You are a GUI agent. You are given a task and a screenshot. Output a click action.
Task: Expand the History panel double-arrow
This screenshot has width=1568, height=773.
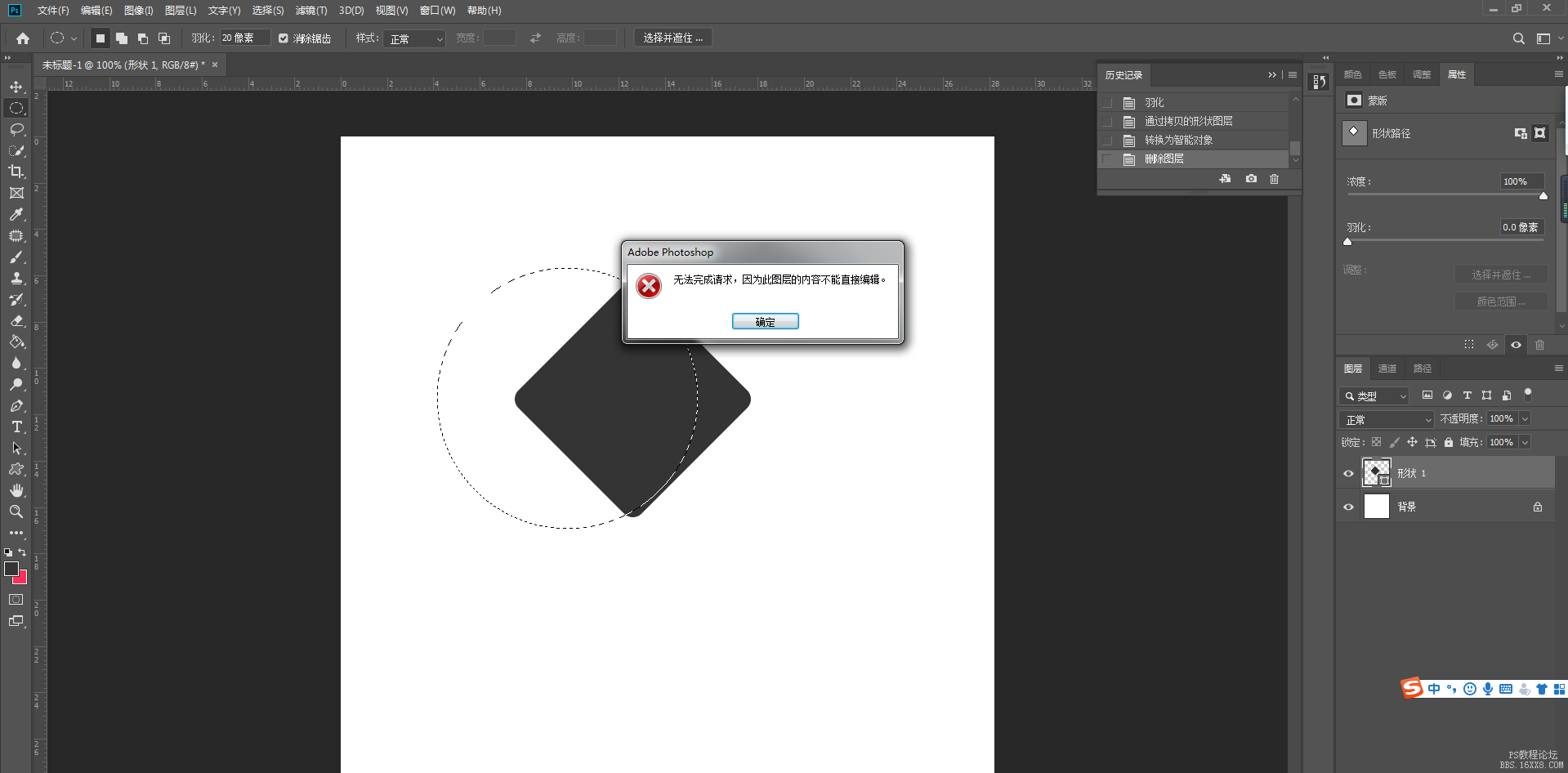coord(1272,75)
